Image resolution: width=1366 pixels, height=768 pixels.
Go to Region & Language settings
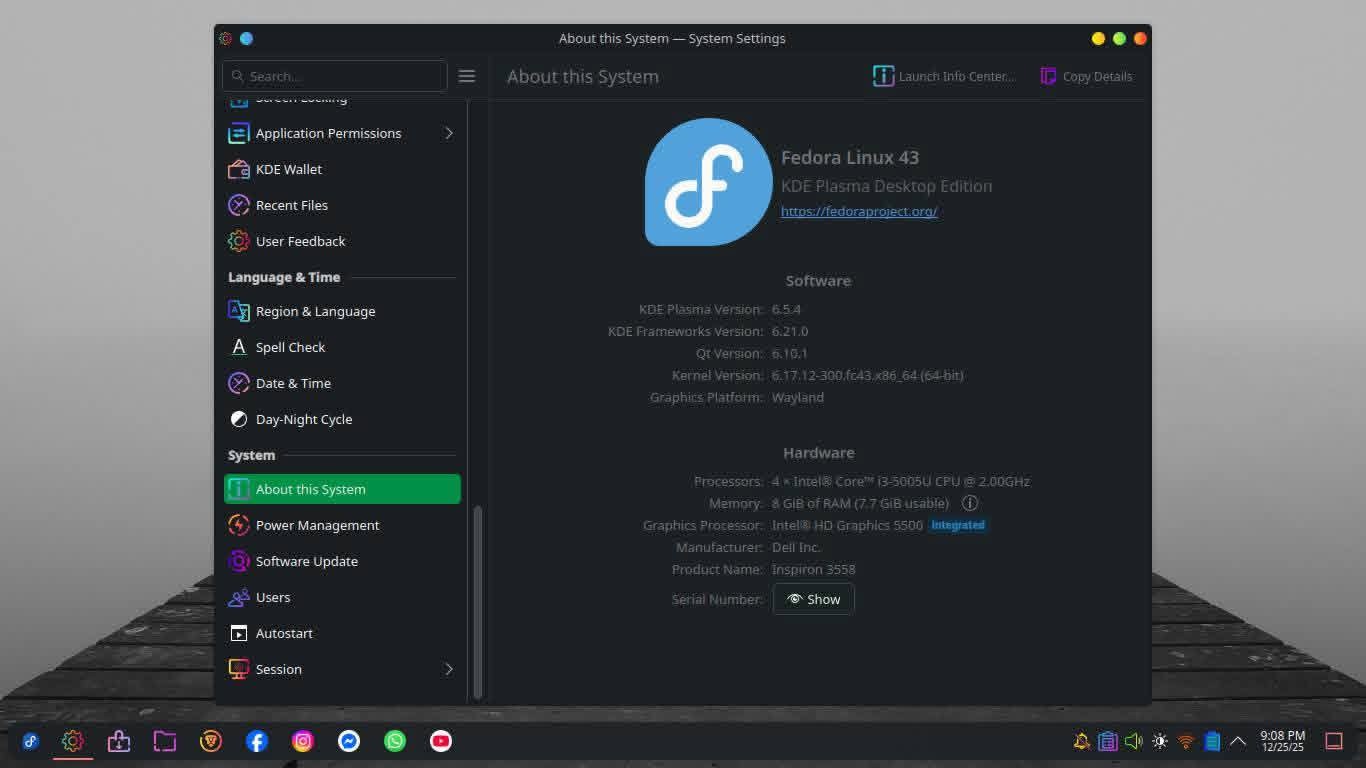click(x=342, y=311)
